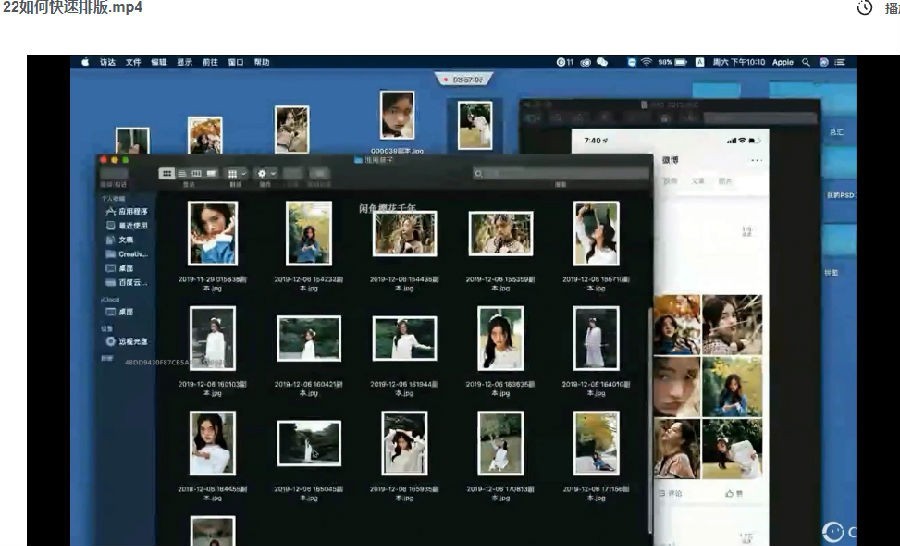Select 百度云 folder in Finder sidebar
The image size is (900, 546).
tap(127, 282)
